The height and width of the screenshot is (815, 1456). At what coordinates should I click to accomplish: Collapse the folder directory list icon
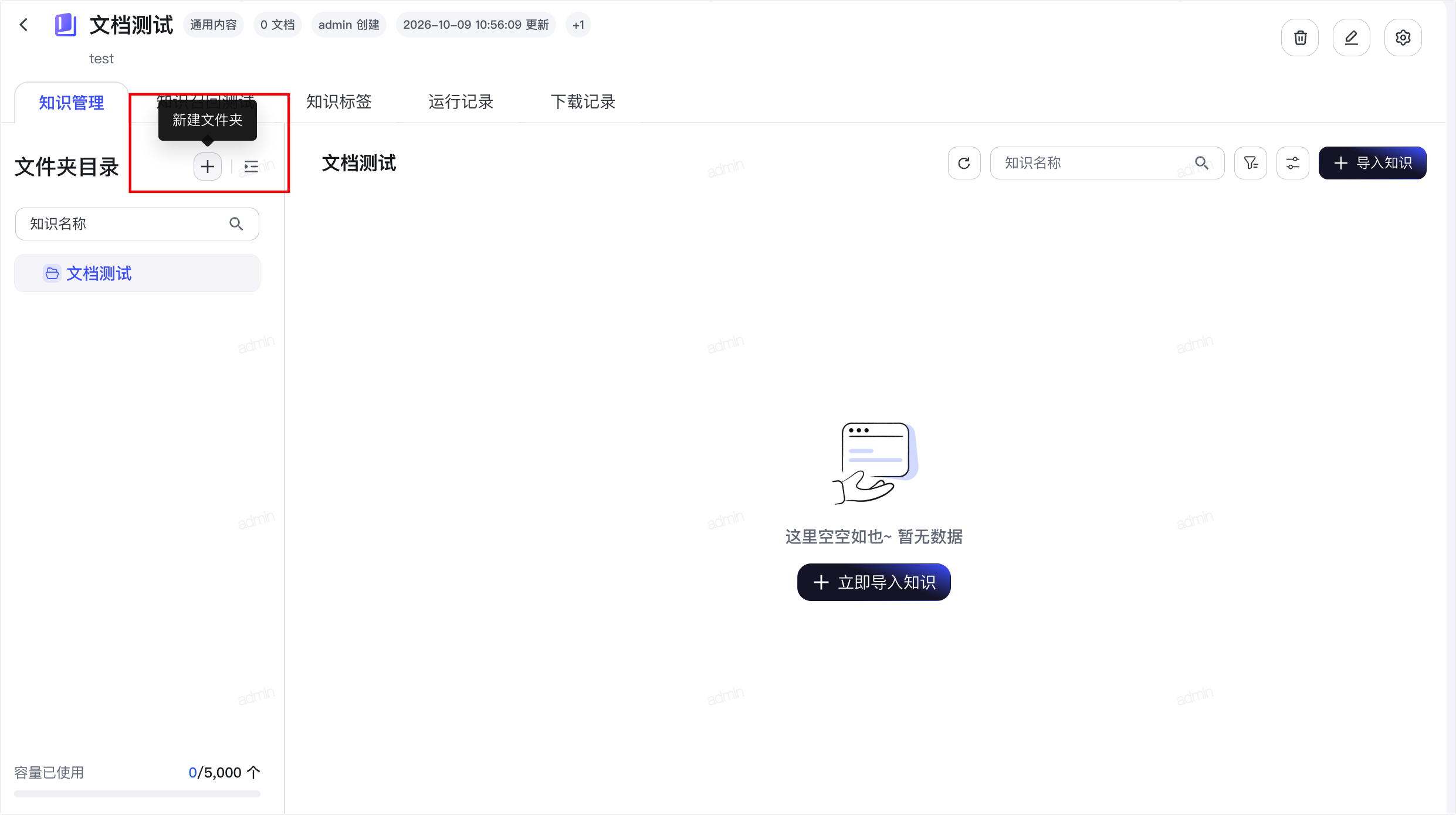coord(251,167)
